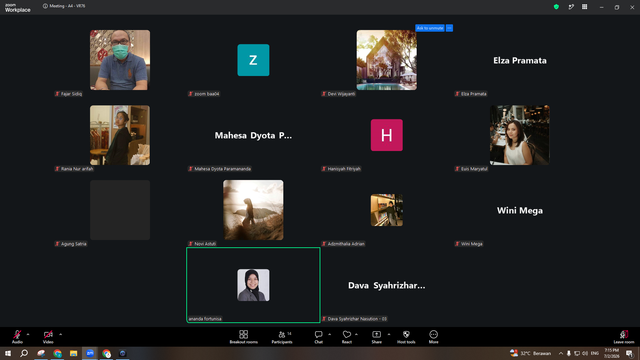Screen dimensions: 640x360
Task: Select Rania Nur arifah's profile photo
Action: pyautogui.click(x=120, y=135)
